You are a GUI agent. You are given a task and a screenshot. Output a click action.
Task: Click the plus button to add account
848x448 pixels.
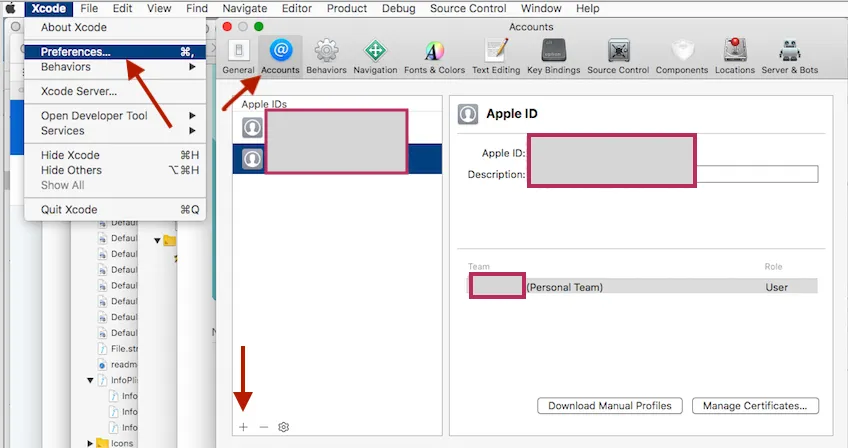click(243, 427)
